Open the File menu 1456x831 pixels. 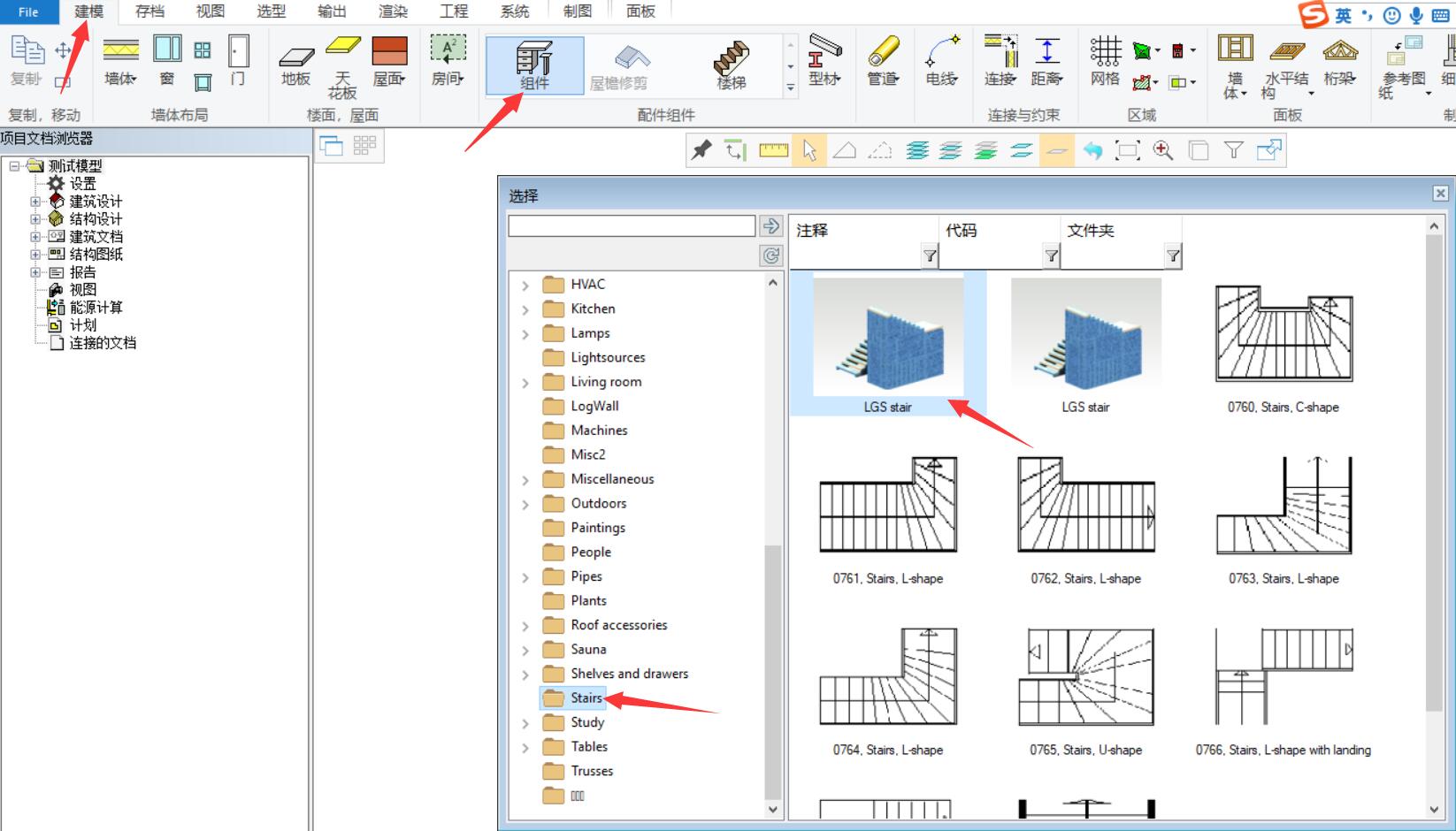[28, 11]
